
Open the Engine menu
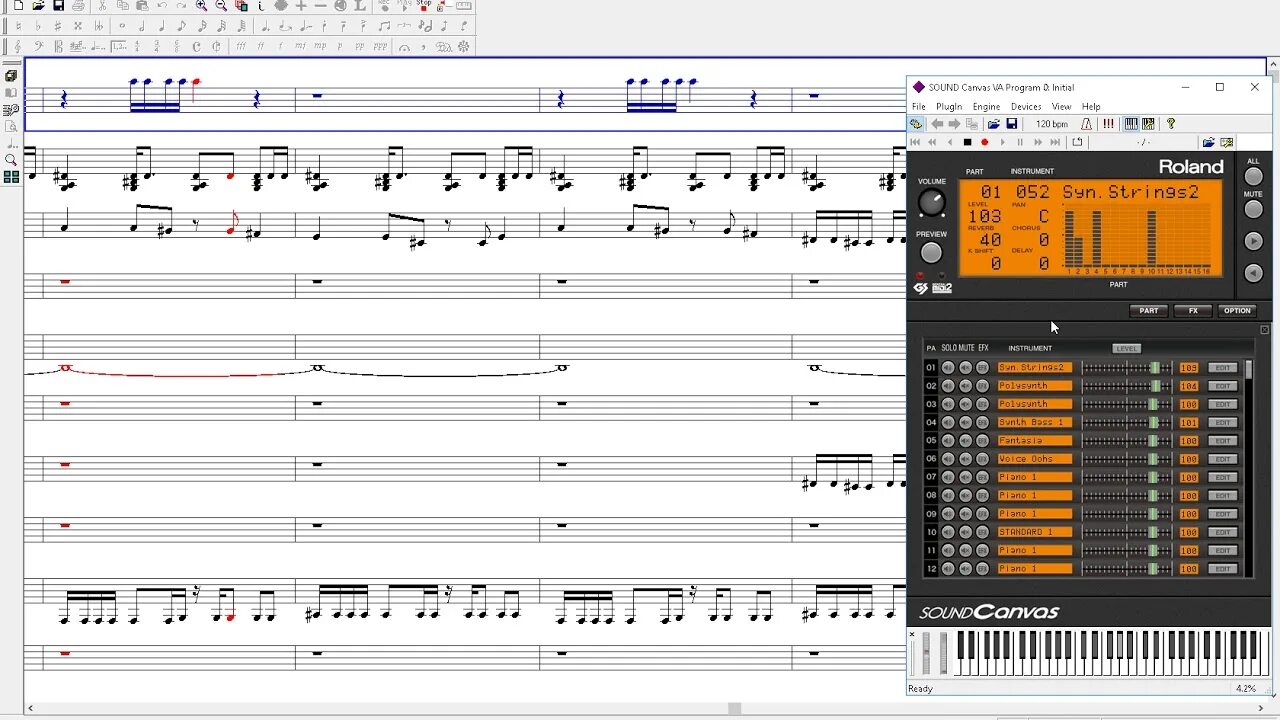986,107
